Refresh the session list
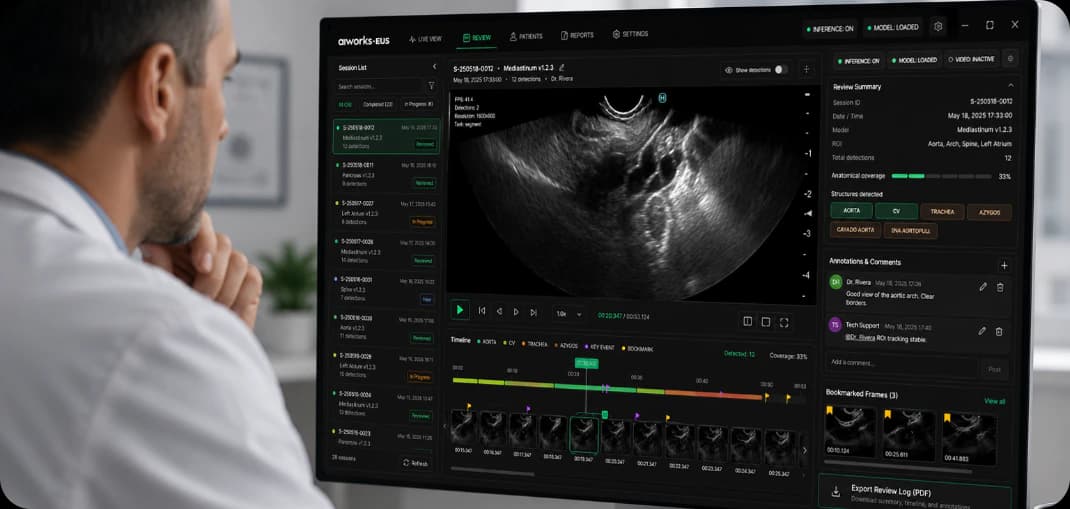The width and height of the screenshot is (1070, 509). (x=415, y=463)
